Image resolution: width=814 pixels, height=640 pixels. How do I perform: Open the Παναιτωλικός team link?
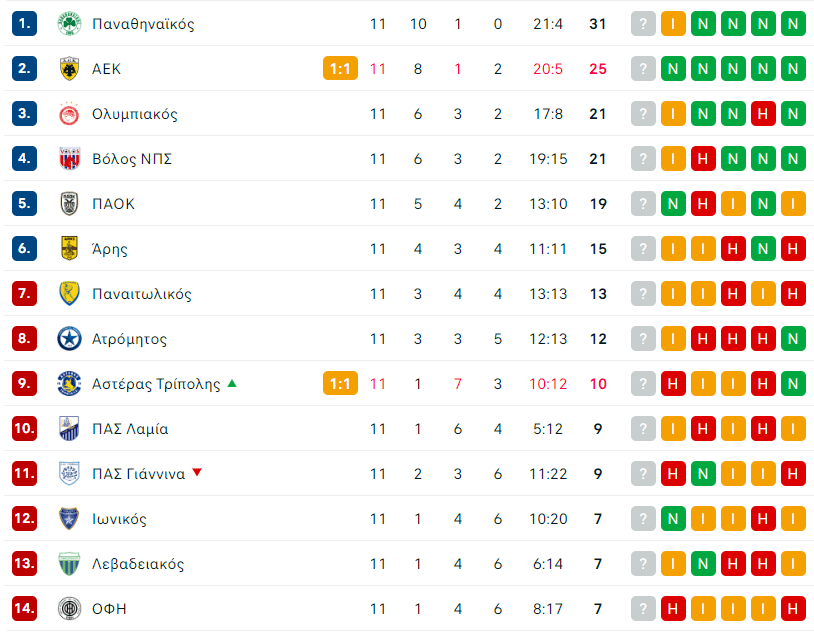click(x=141, y=294)
